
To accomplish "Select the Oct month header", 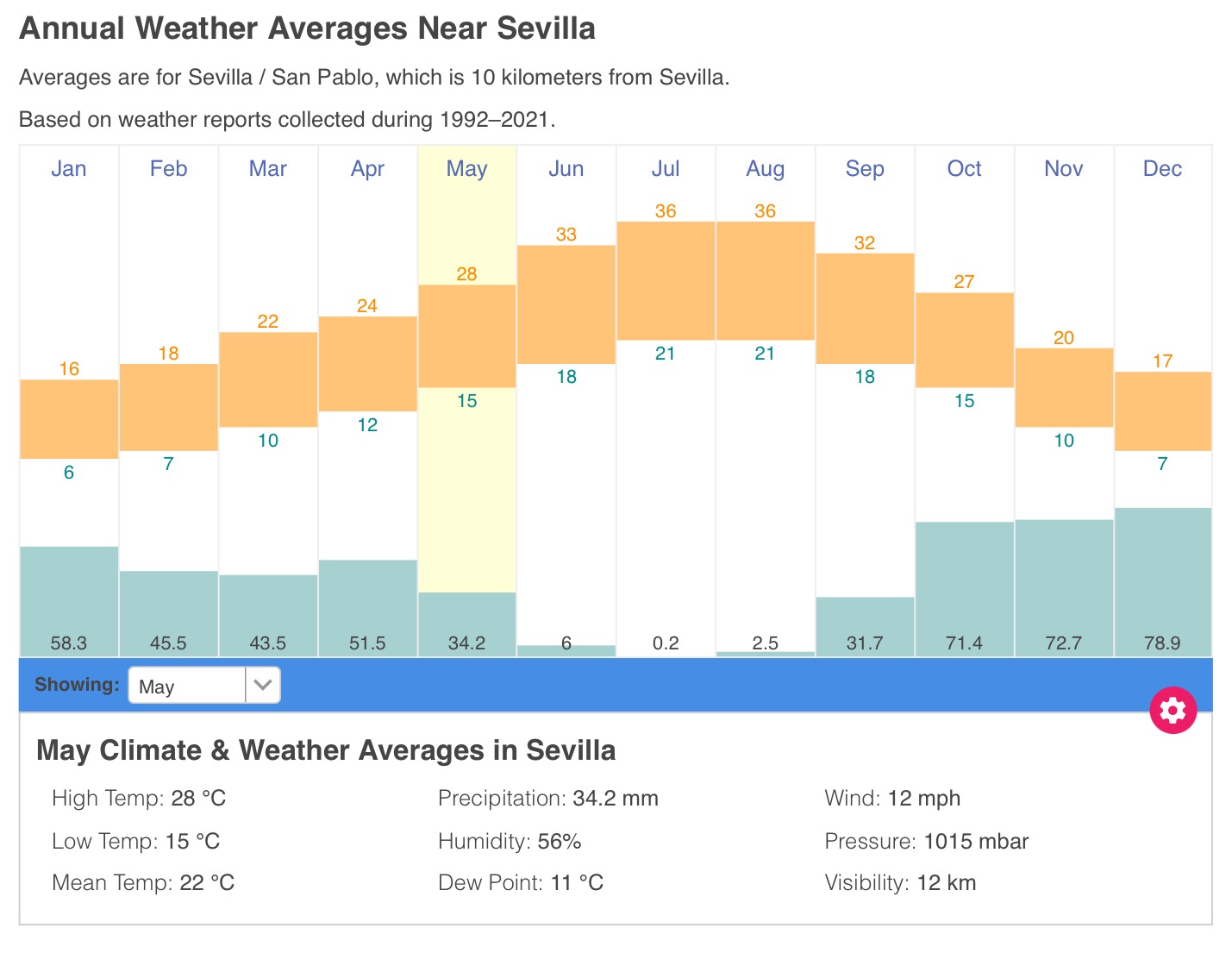I will [964, 168].
